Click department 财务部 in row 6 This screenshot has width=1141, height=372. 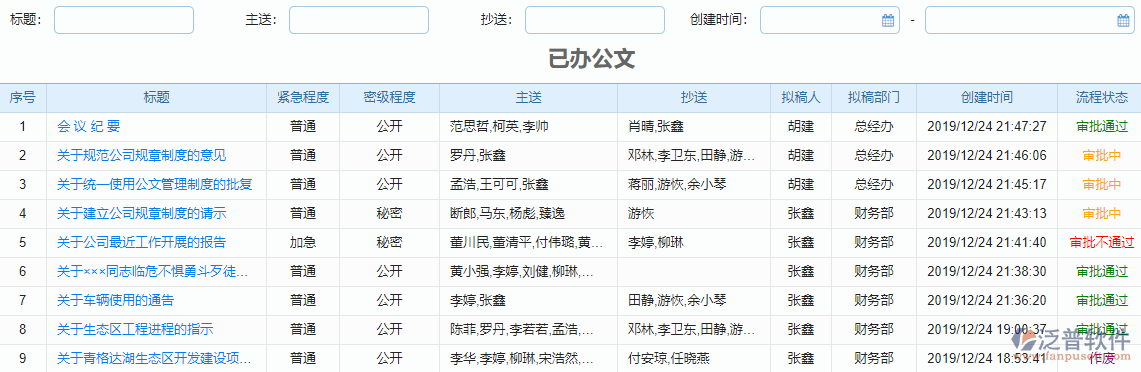(874, 272)
